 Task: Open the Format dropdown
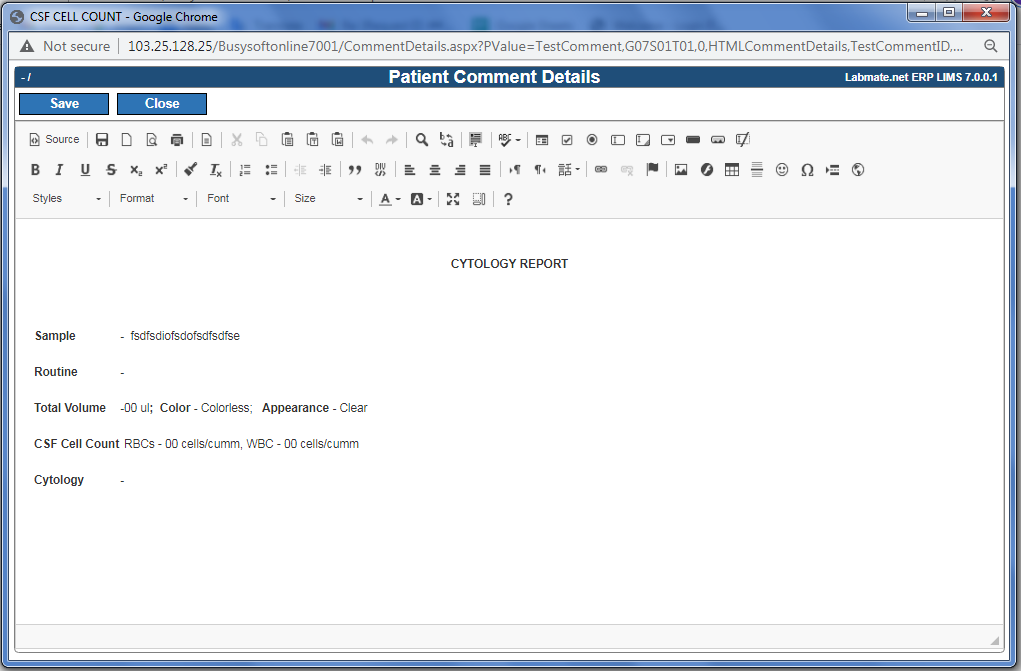tap(154, 199)
